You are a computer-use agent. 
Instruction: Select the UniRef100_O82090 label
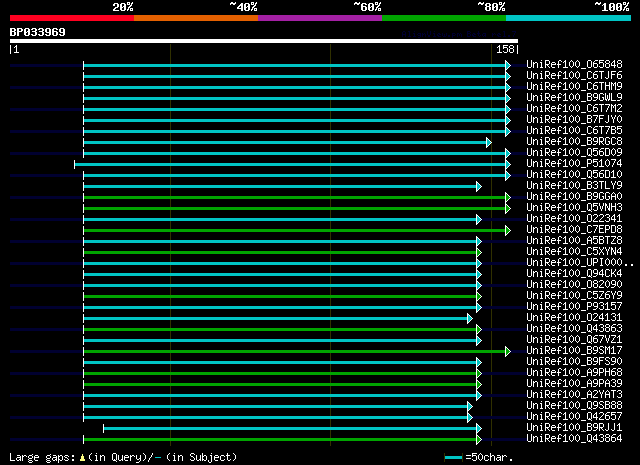pos(574,285)
